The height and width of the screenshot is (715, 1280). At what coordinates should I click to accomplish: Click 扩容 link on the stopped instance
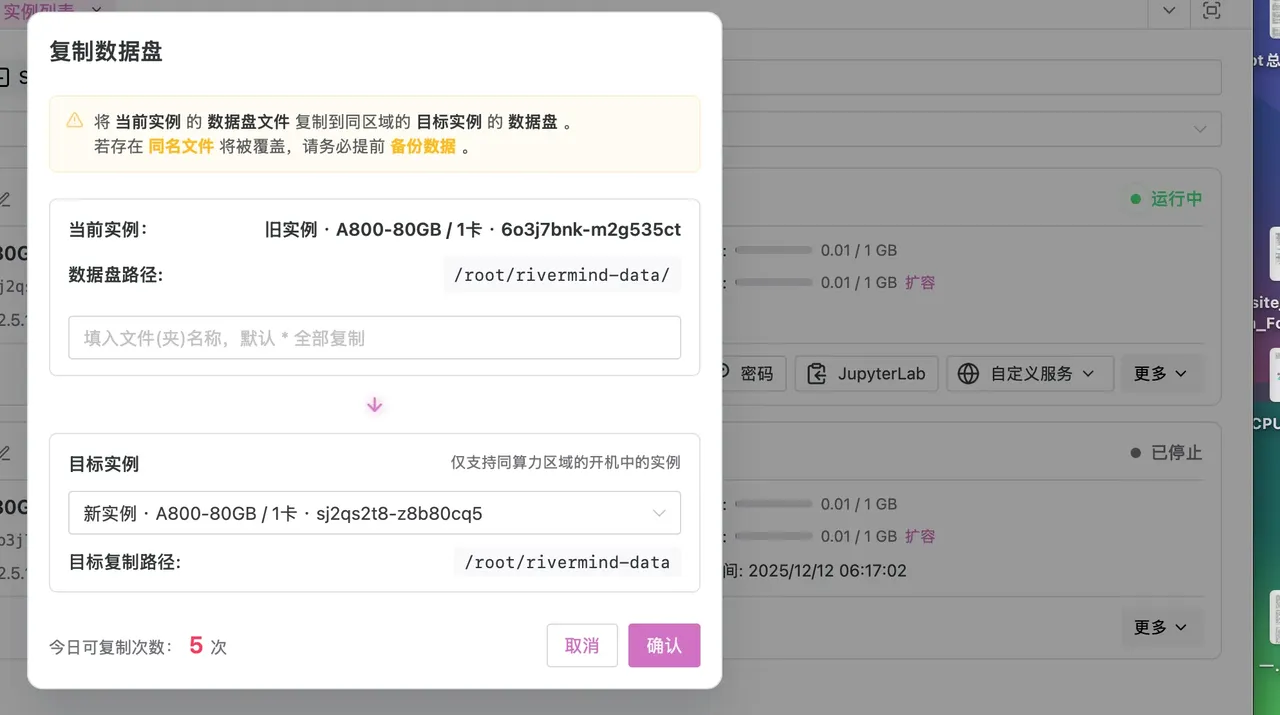click(x=920, y=536)
